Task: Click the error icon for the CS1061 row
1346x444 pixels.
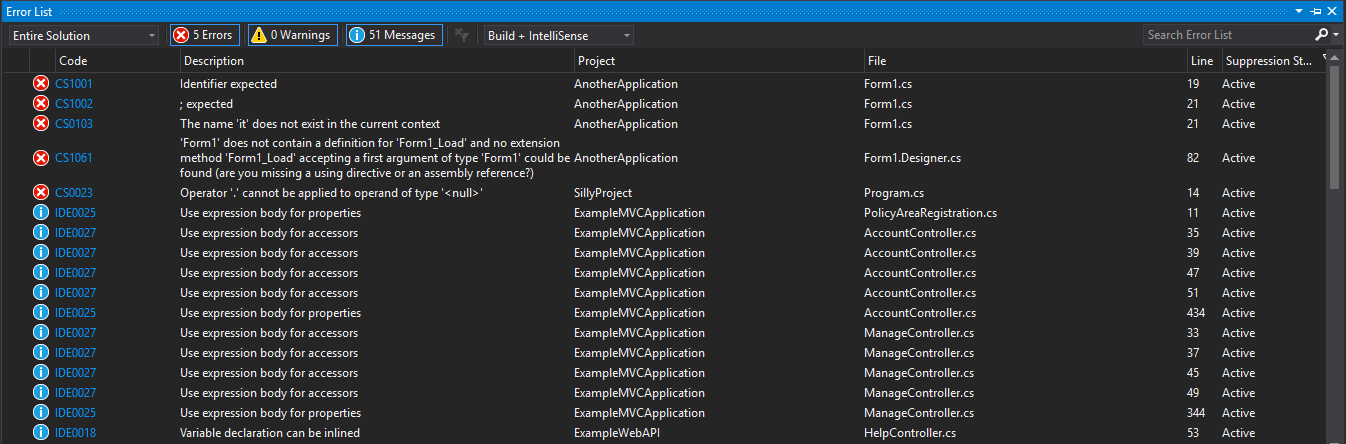Action: [x=41, y=158]
